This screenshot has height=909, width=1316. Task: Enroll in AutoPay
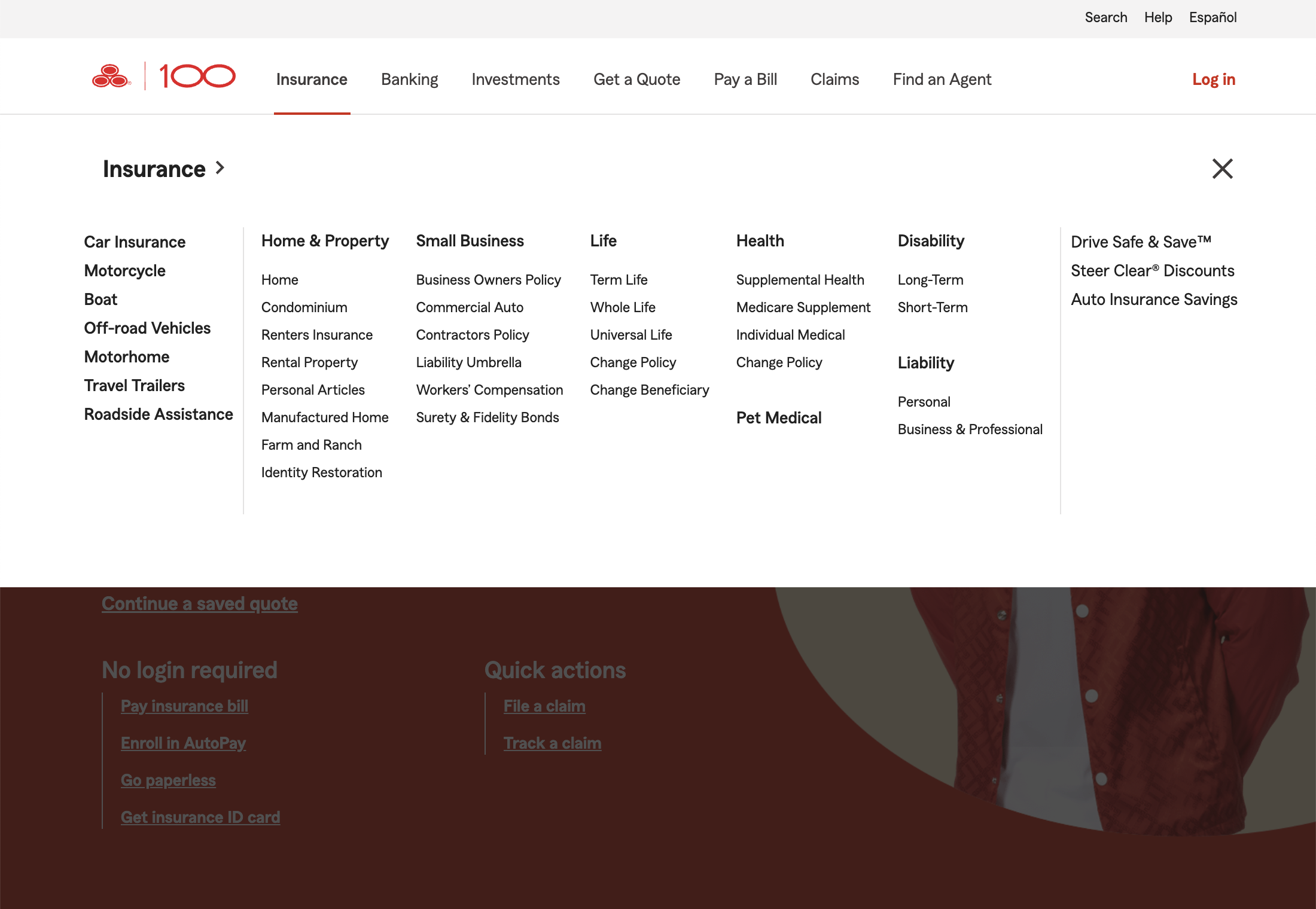pyautogui.click(x=184, y=743)
